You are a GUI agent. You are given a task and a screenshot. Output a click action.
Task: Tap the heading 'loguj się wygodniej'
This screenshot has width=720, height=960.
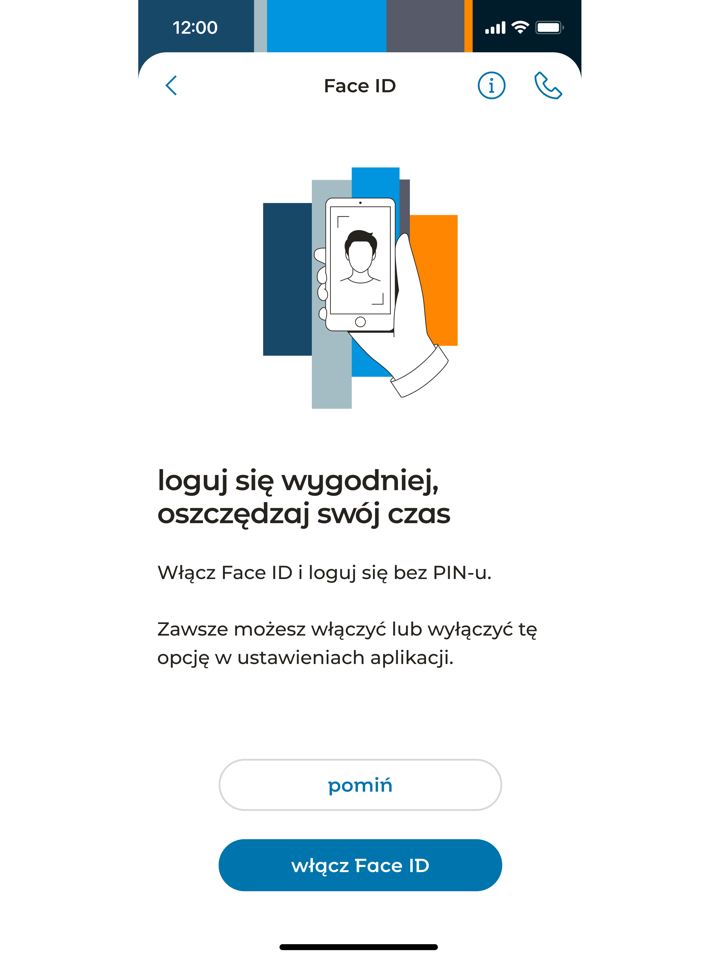[x=298, y=481]
